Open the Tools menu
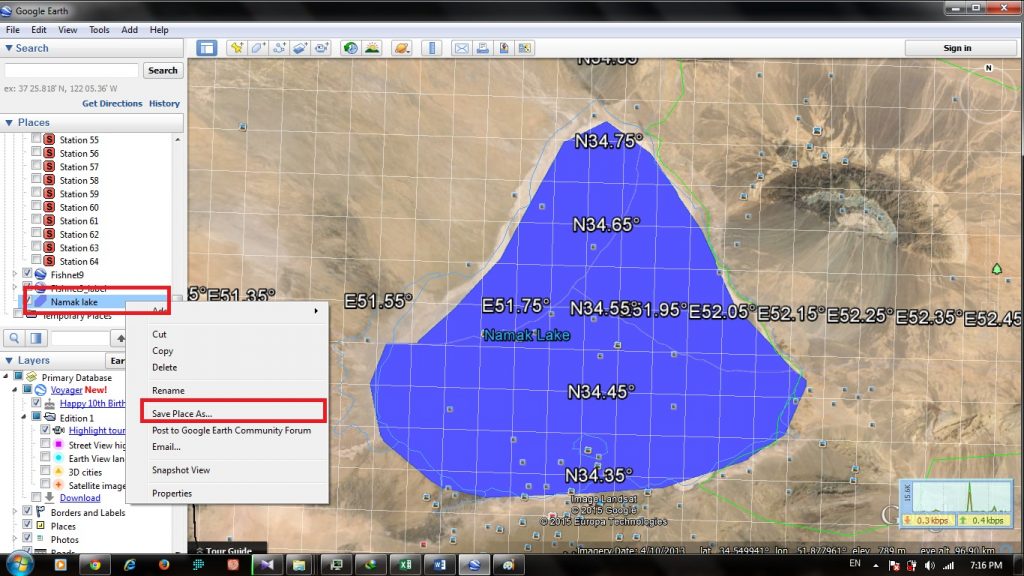 click(x=98, y=29)
